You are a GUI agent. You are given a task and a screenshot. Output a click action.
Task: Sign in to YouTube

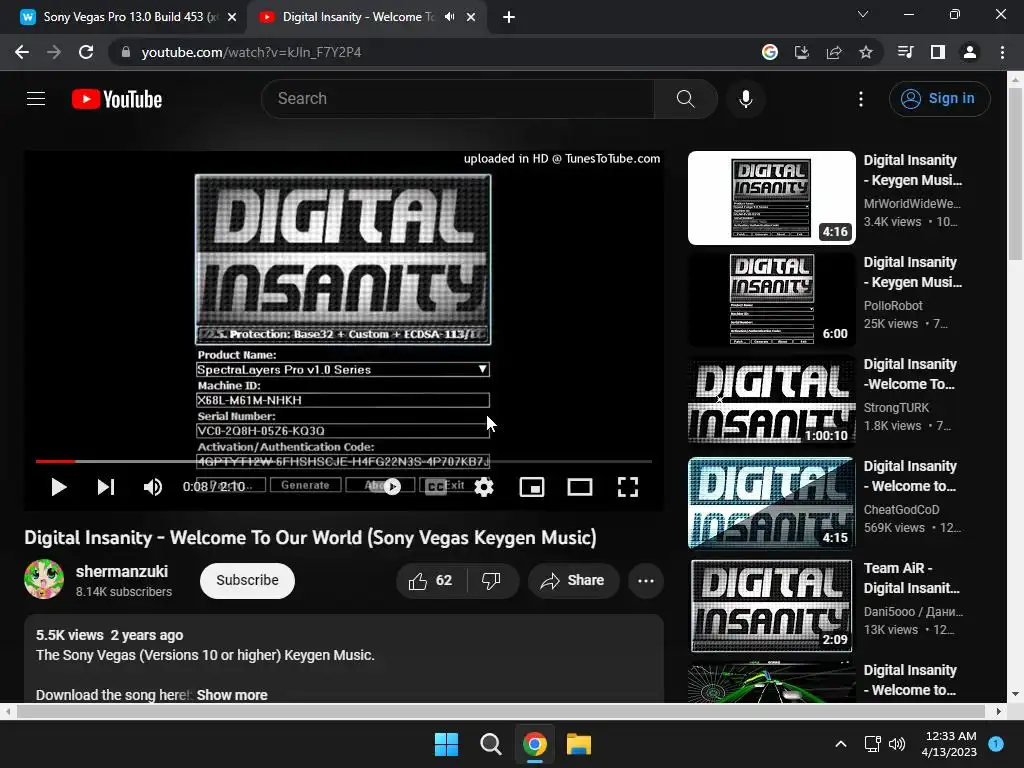tap(939, 99)
